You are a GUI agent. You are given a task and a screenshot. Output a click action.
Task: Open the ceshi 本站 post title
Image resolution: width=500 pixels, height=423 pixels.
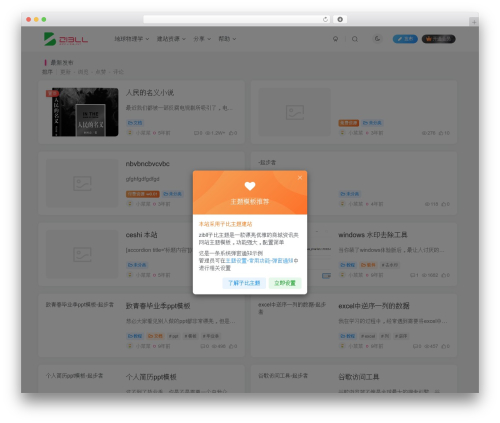tap(141, 235)
